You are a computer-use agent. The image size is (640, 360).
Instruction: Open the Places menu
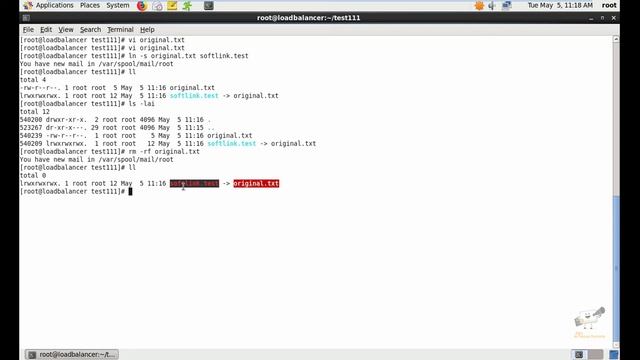point(90,5)
